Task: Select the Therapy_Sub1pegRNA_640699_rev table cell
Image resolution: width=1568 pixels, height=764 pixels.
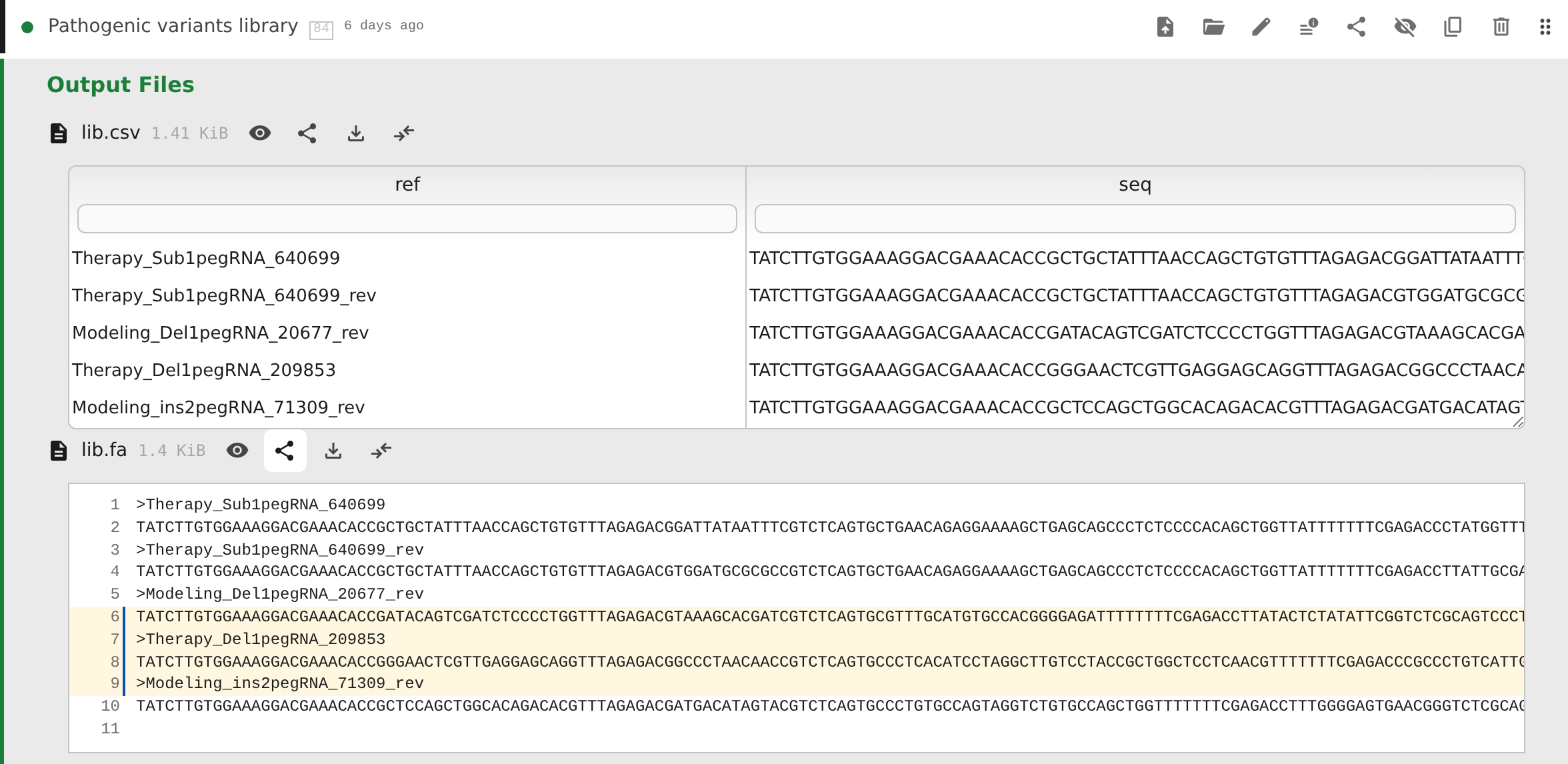Action: pyautogui.click(x=407, y=295)
